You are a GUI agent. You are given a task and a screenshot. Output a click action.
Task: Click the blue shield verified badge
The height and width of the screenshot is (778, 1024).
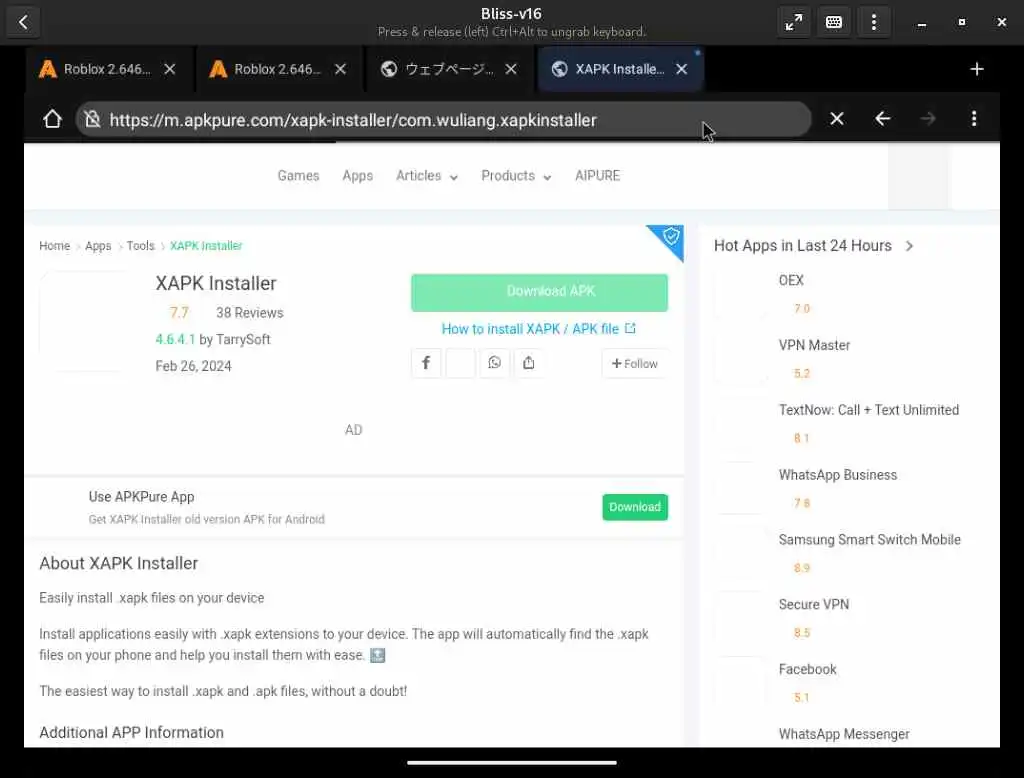click(669, 238)
